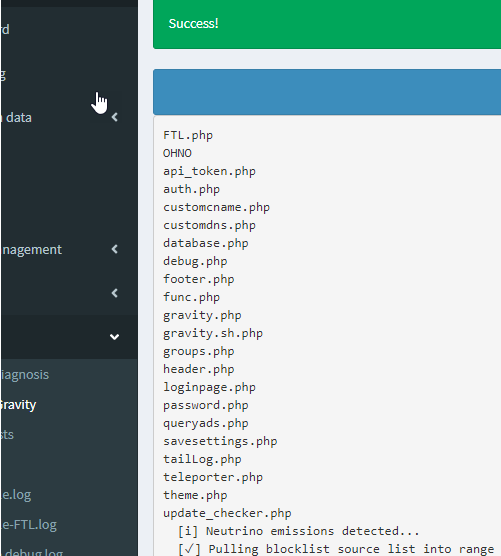Click 'queryads.php' in the output
This screenshot has width=501, height=556.
206,423
